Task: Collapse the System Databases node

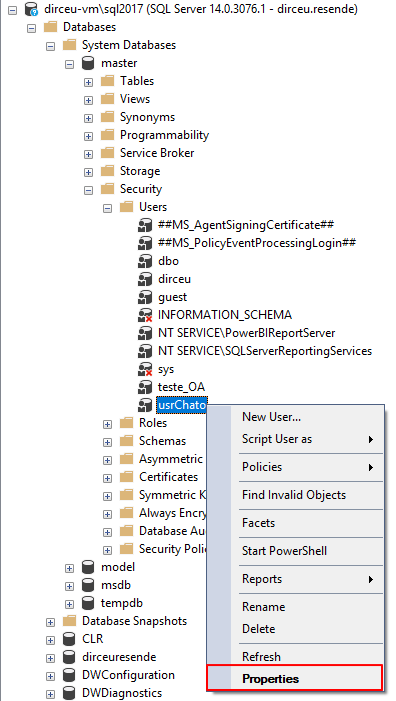Action: click(x=51, y=46)
